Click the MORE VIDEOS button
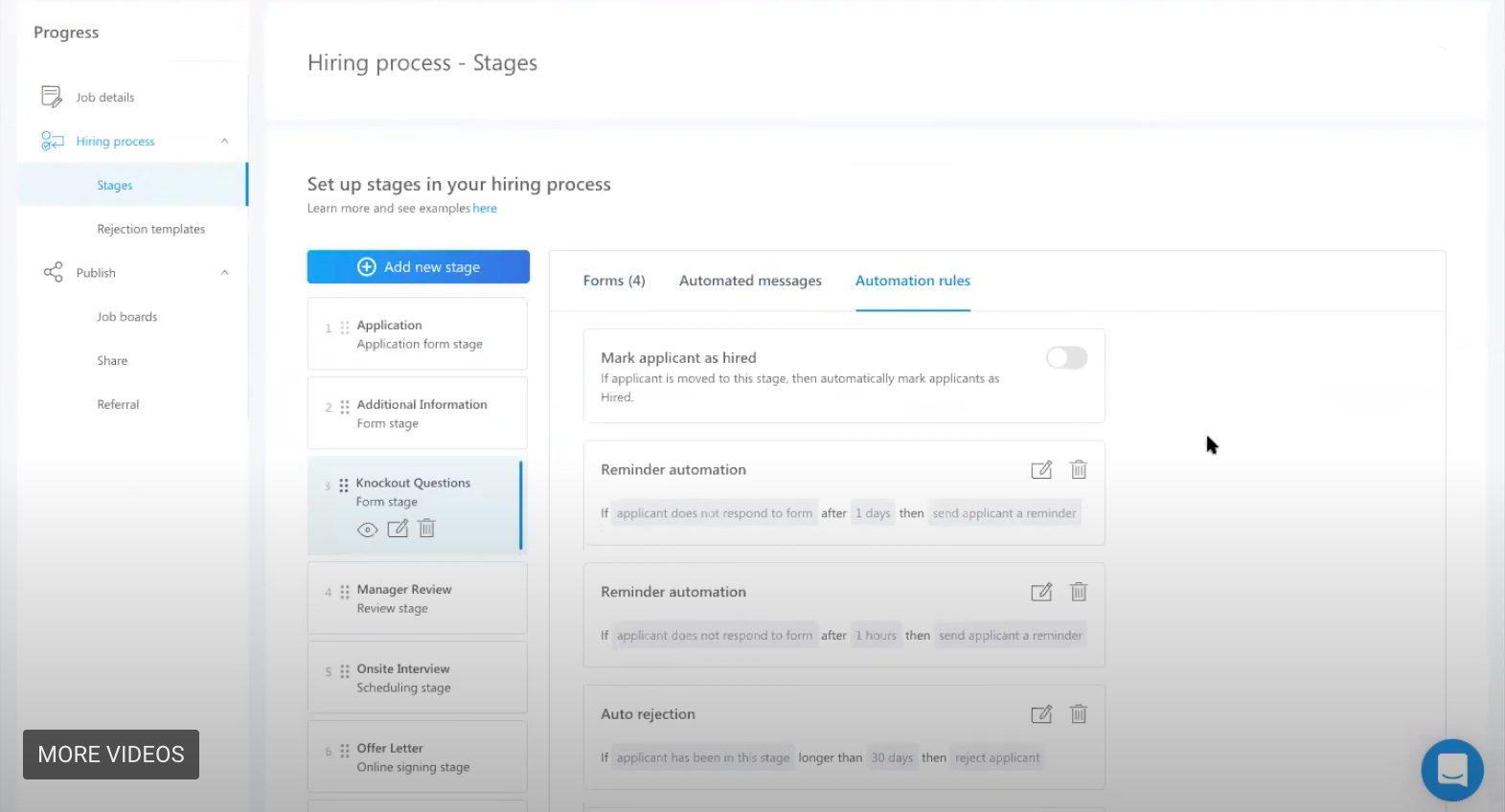 click(111, 755)
